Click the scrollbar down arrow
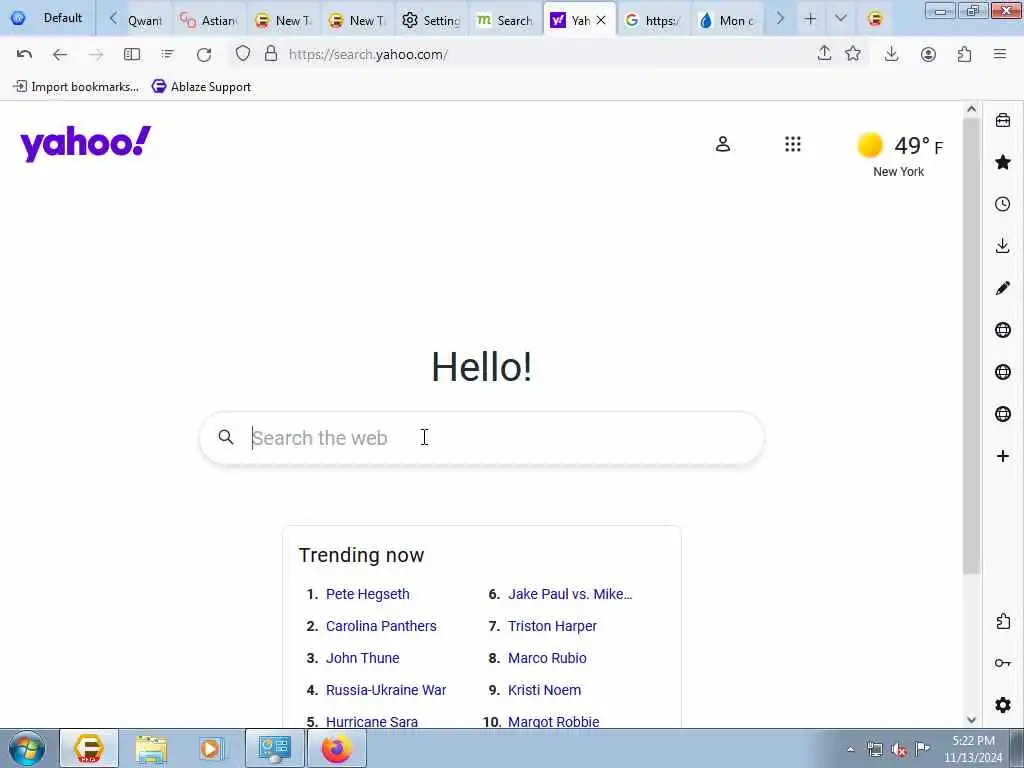The width and height of the screenshot is (1024, 768). pyautogui.click(x=971, y=720)
